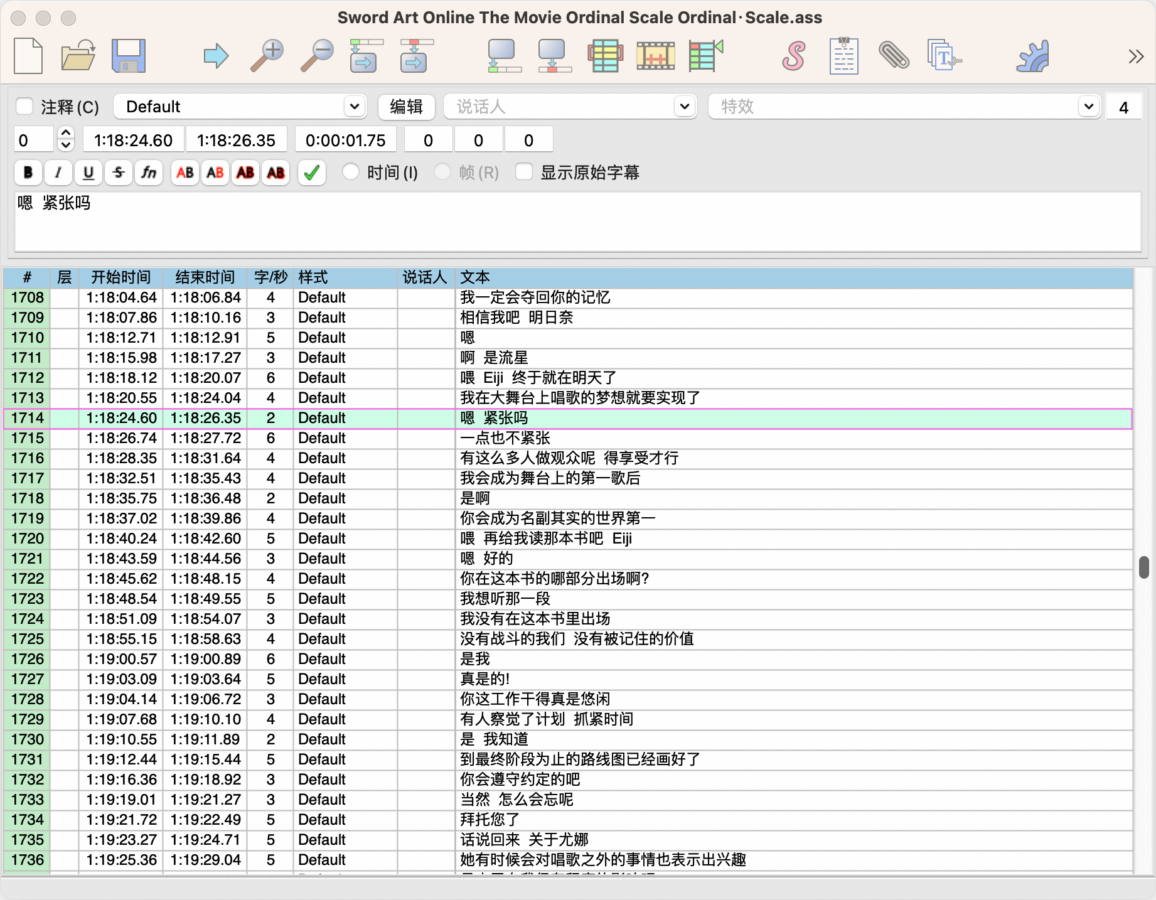Pick shadow color with fourth AB button
Image resolution: width=1156 pixels, height=900 pixels.
[276, 172]
